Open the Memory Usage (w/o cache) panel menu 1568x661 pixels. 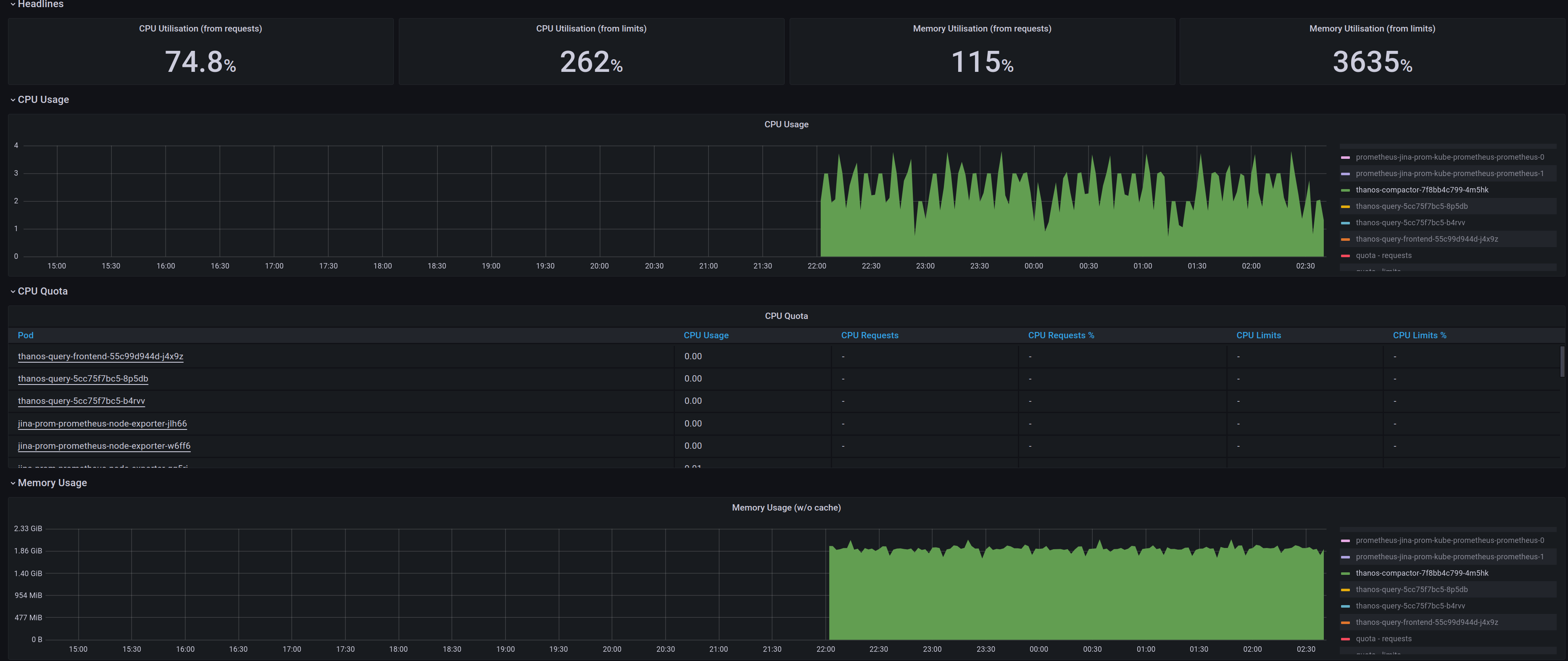point(786,507)
